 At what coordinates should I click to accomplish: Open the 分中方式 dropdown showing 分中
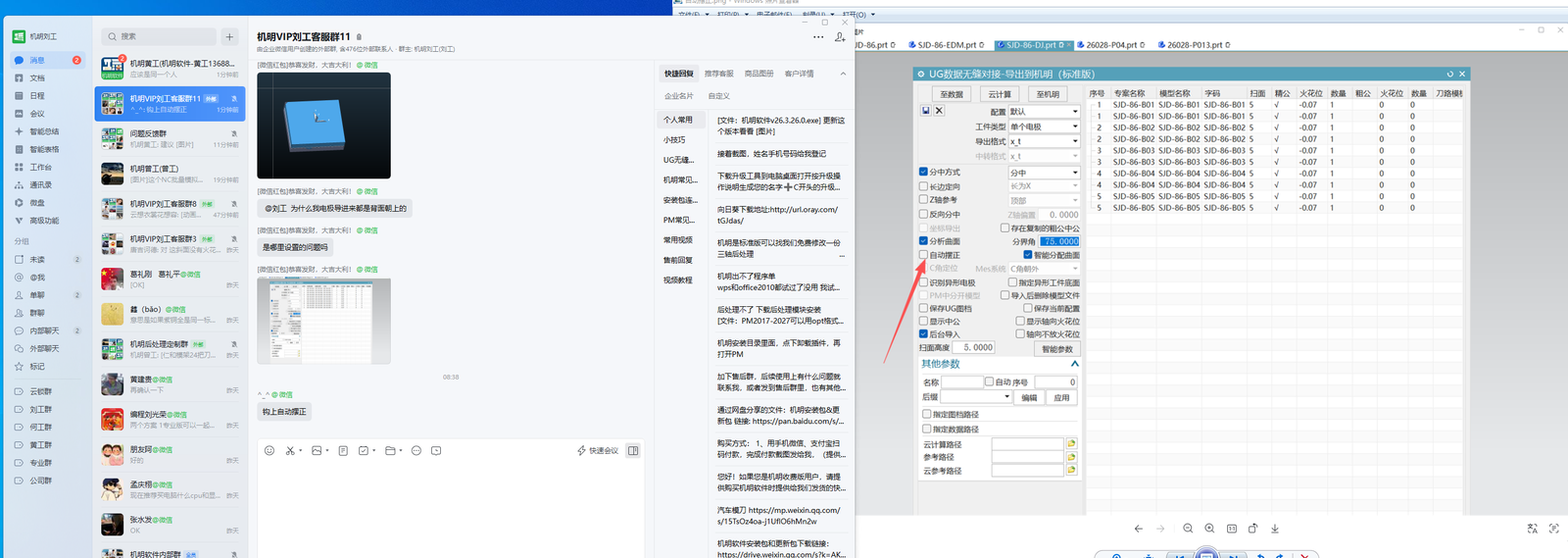coord(1044,173)
